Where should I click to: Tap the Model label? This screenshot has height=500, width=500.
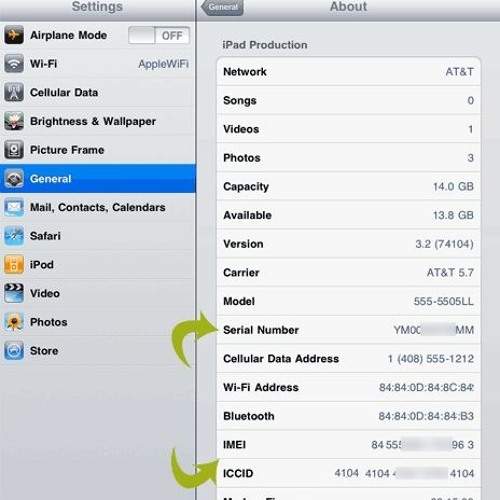239,301
